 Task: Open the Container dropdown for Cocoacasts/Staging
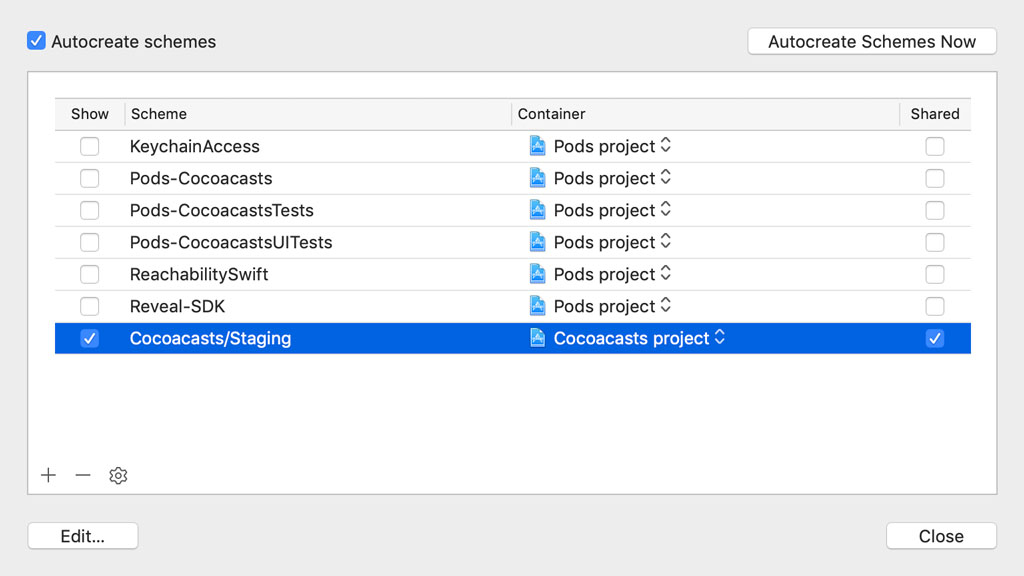click(x=718, y=338)
